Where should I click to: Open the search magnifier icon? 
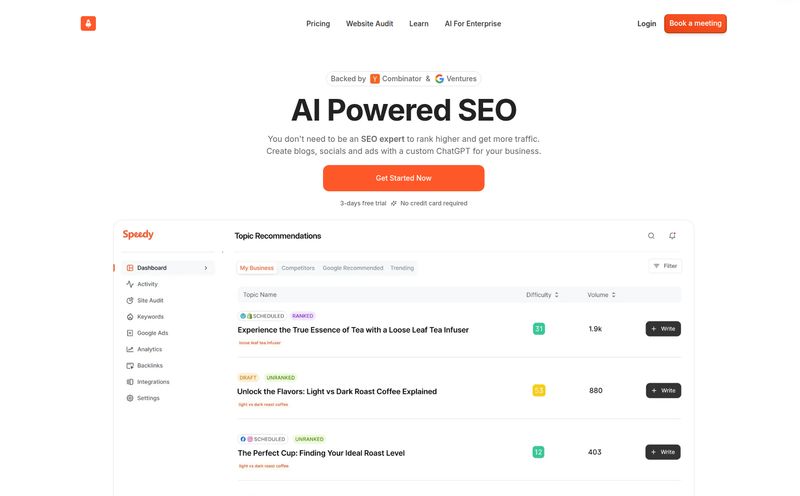click(651, 236)
